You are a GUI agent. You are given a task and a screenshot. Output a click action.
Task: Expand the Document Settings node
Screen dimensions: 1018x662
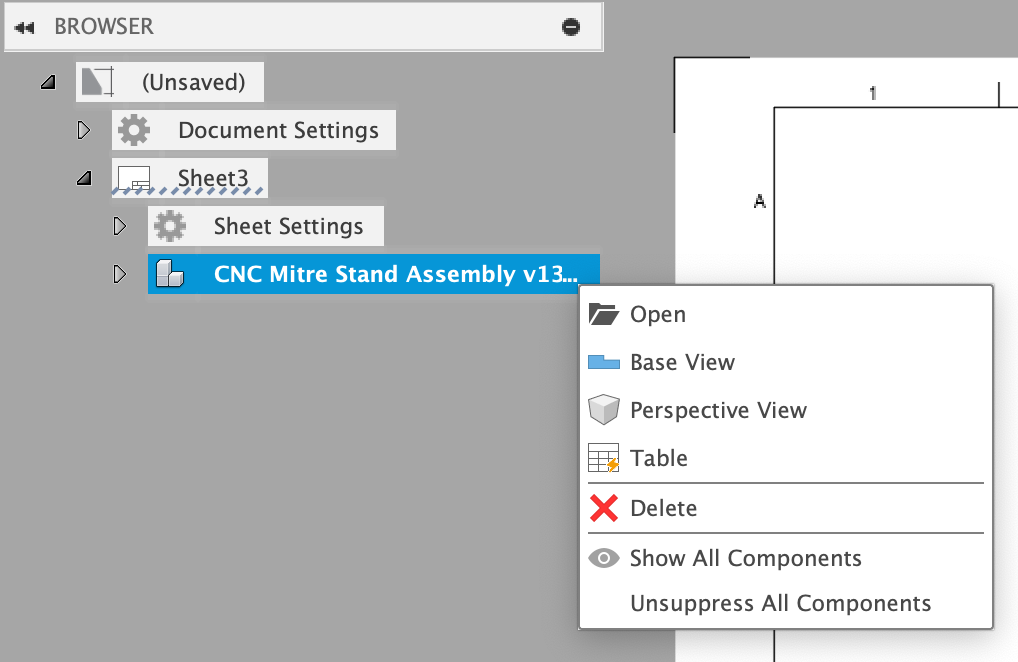pos(83,130)
